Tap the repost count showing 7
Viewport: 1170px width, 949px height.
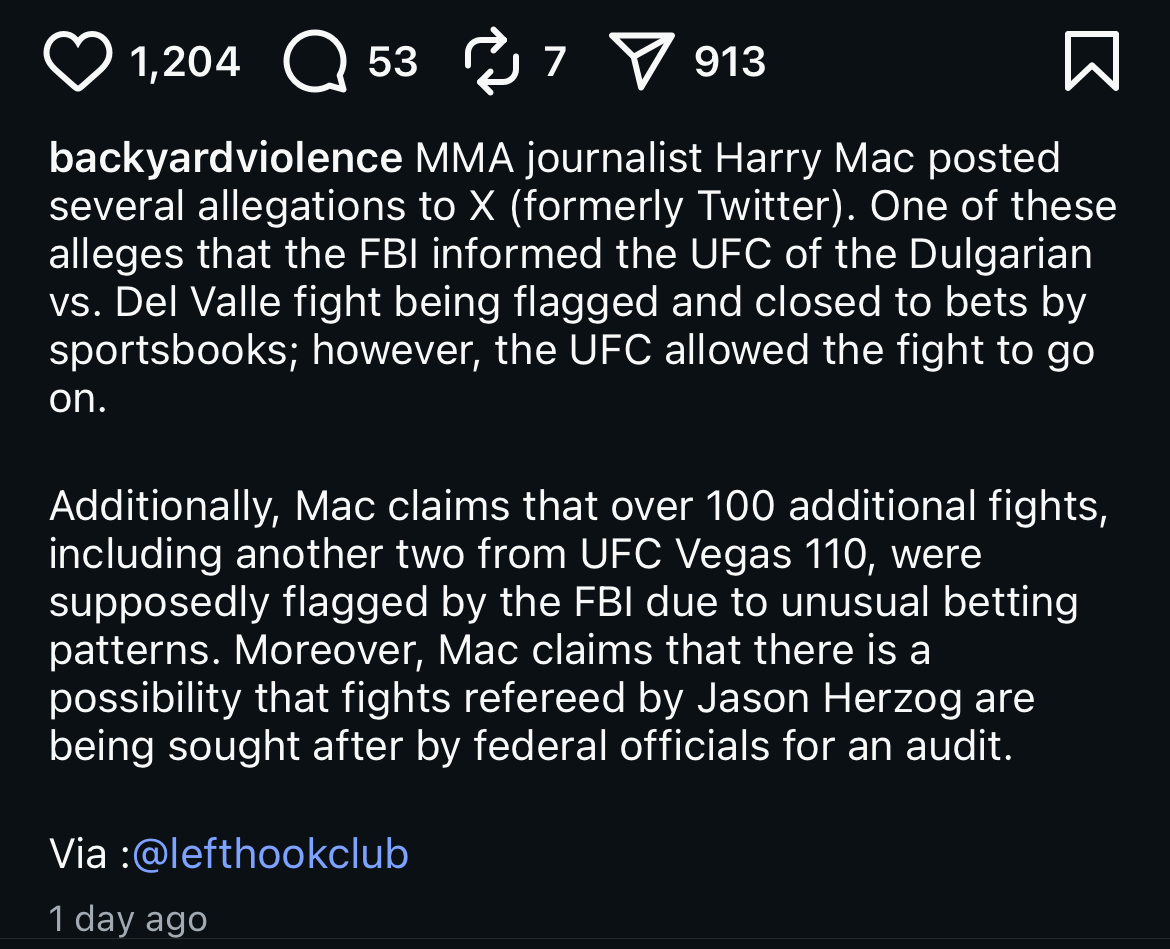pyautogui.click(x=555, y=63)
